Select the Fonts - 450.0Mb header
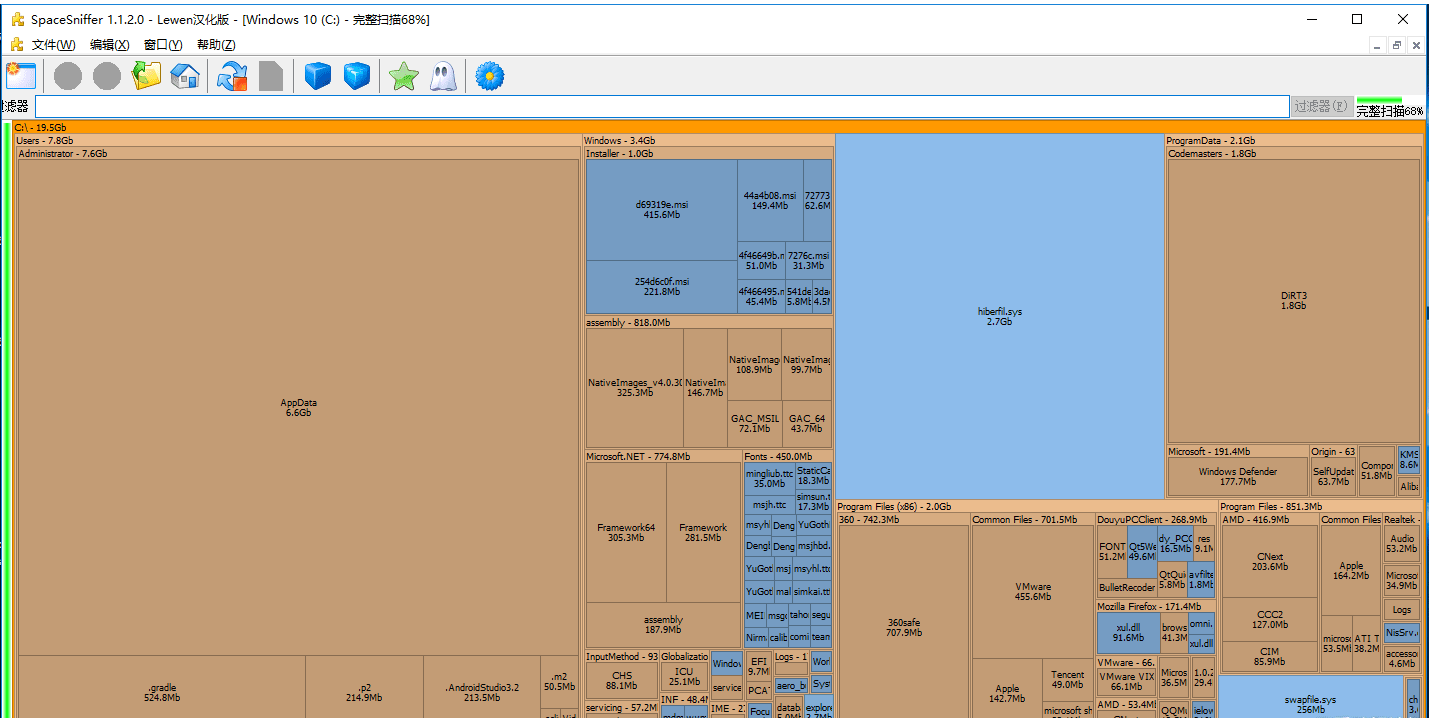The image size is (1429, 718). pos(787,456)
